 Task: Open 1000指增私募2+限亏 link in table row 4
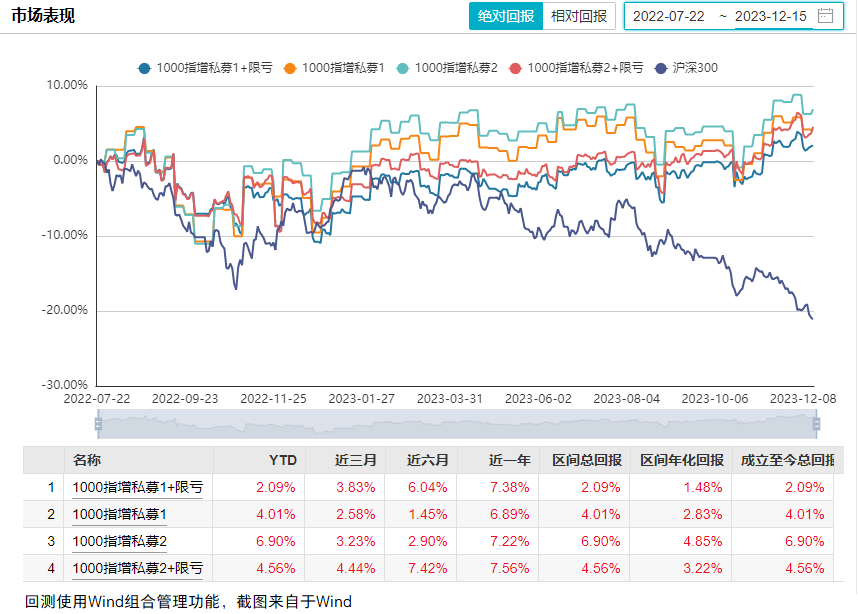[137, 569]
